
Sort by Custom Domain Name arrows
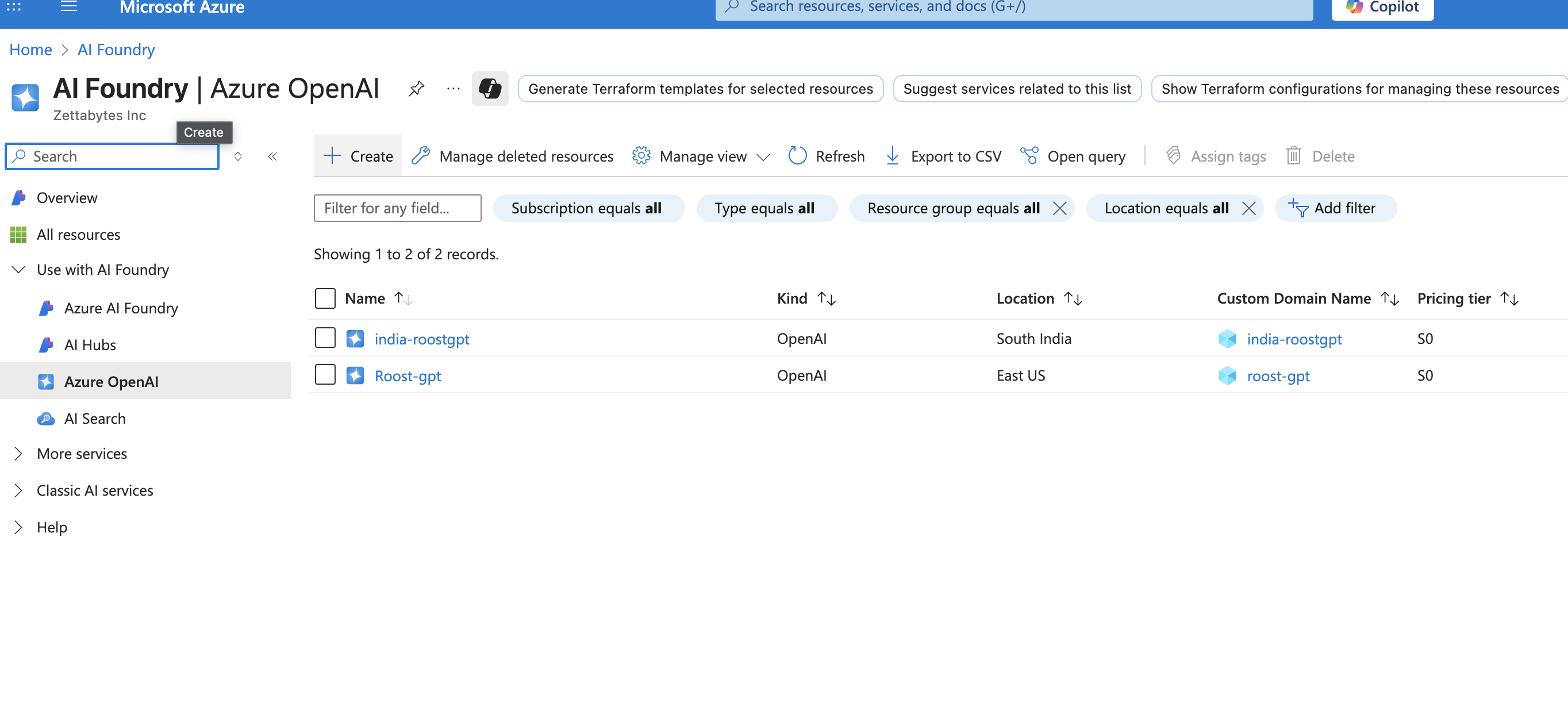coord(1390,298)
